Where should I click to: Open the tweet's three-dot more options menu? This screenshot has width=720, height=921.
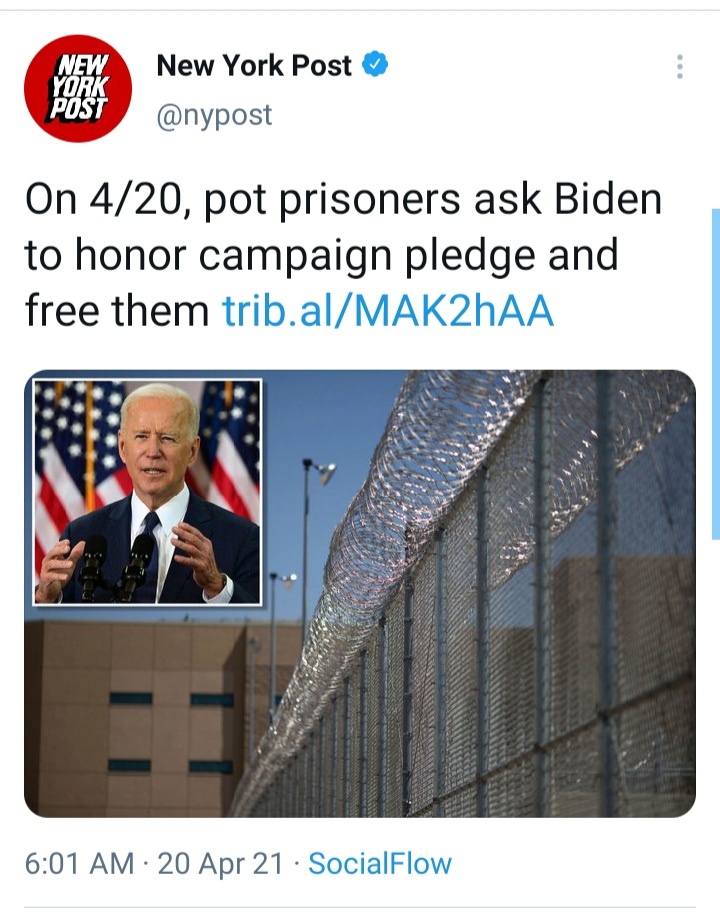coord(679,66)
